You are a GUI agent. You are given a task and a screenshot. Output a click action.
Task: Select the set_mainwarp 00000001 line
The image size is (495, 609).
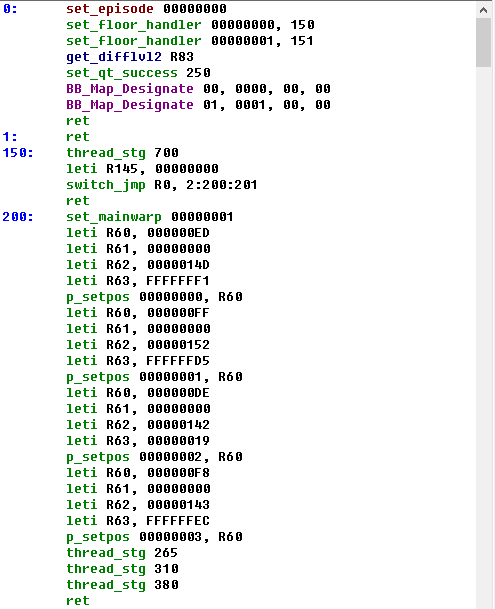coord(150,217)
